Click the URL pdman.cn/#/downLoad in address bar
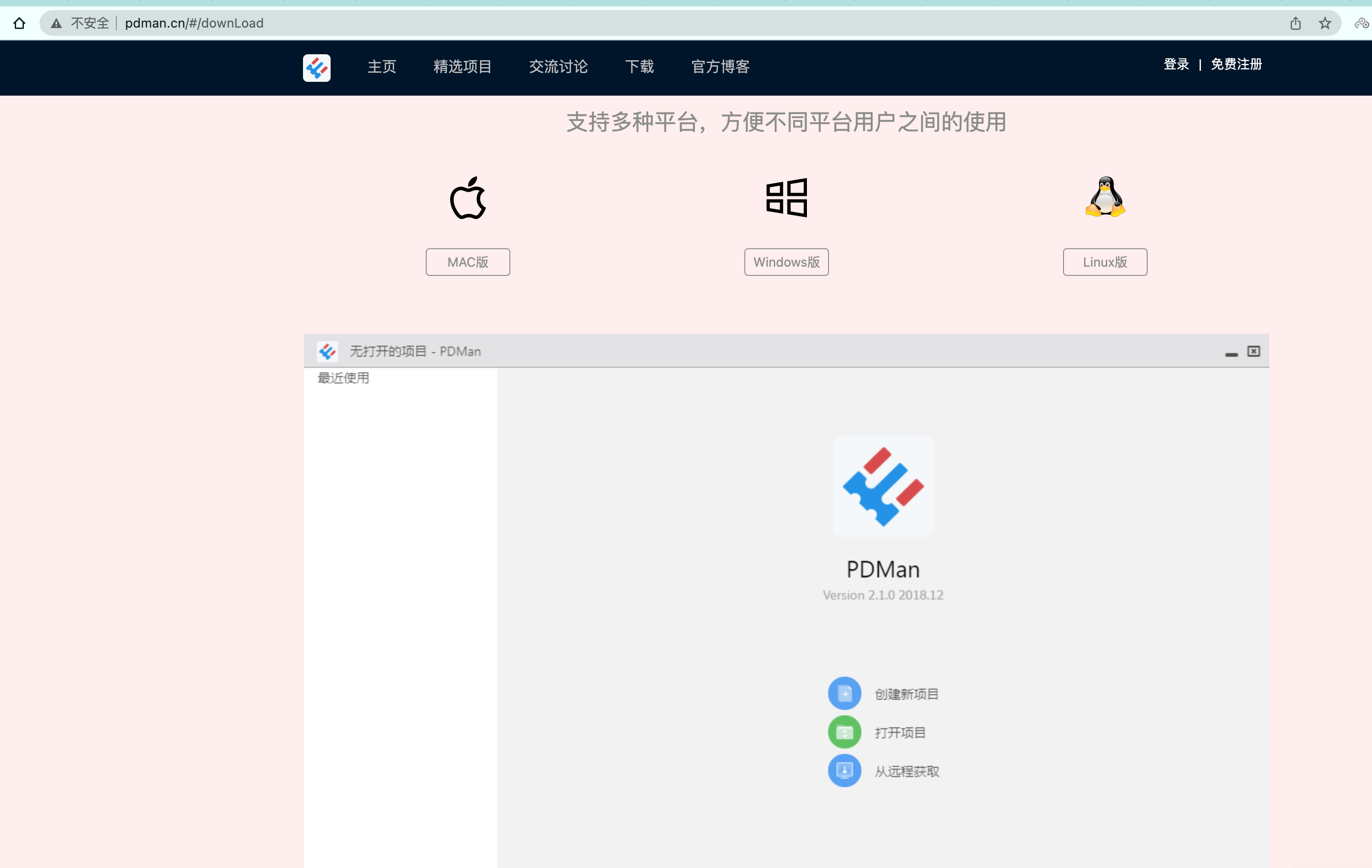Screen dimensions: 1372x868 (194, 23)
